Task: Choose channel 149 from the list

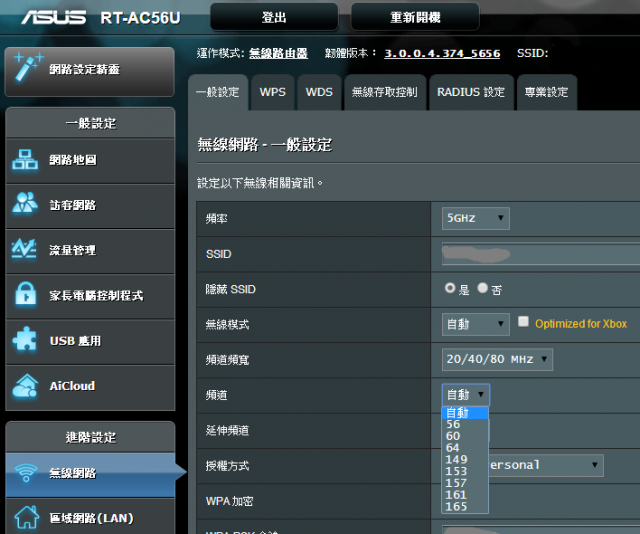Action: click(x=465, y=460)
